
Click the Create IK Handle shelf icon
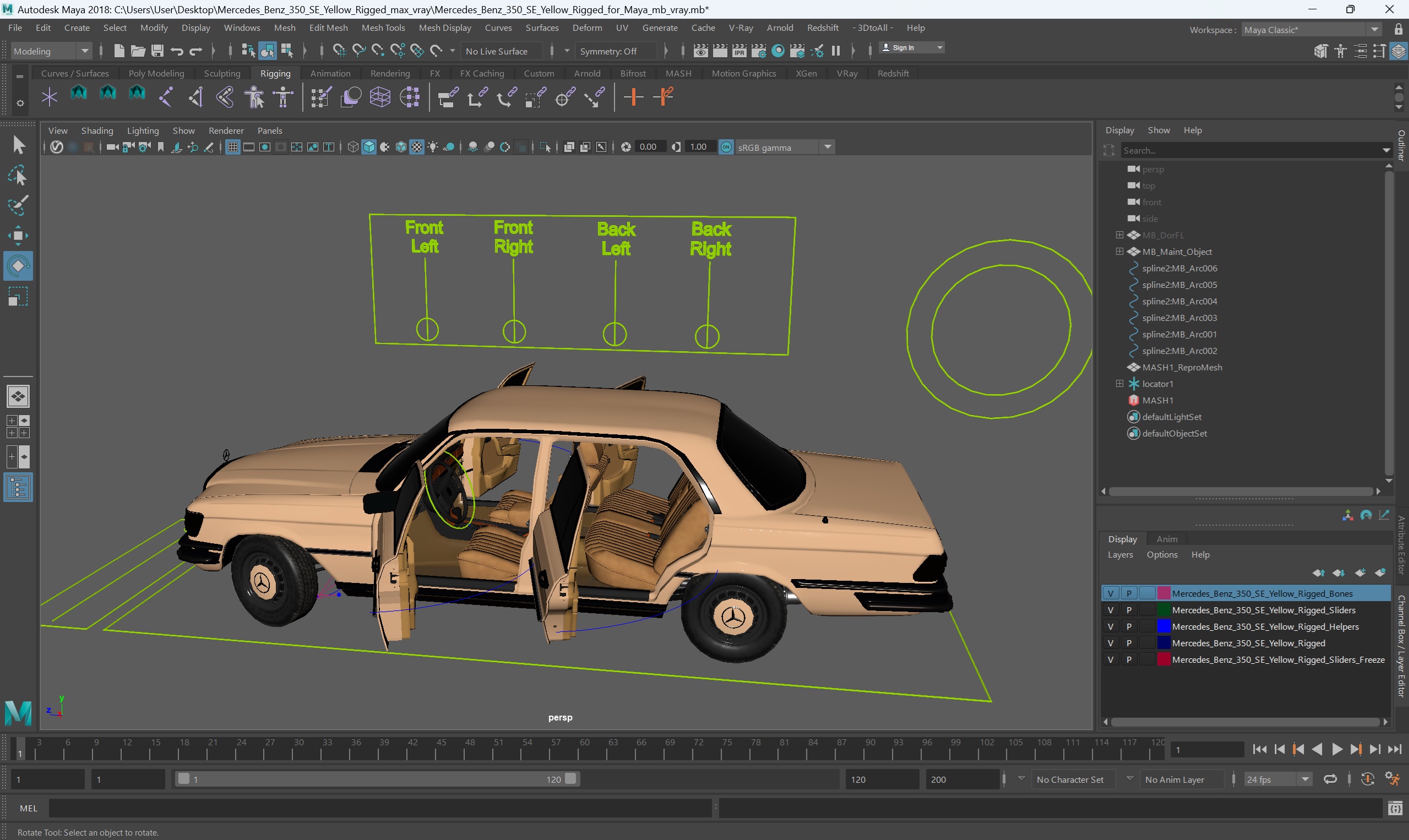pos(195,97)
